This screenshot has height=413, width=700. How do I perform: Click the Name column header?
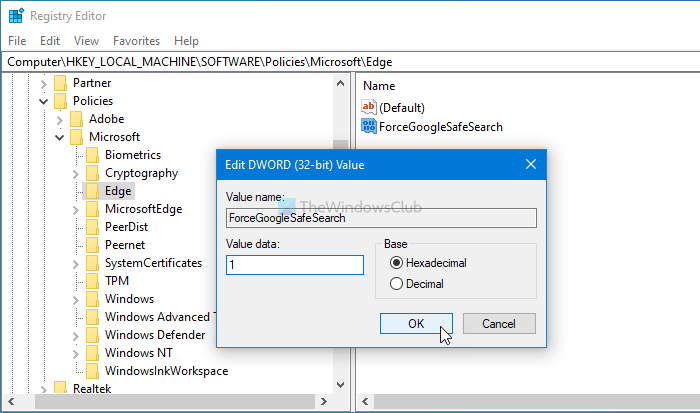coord(379,86)
